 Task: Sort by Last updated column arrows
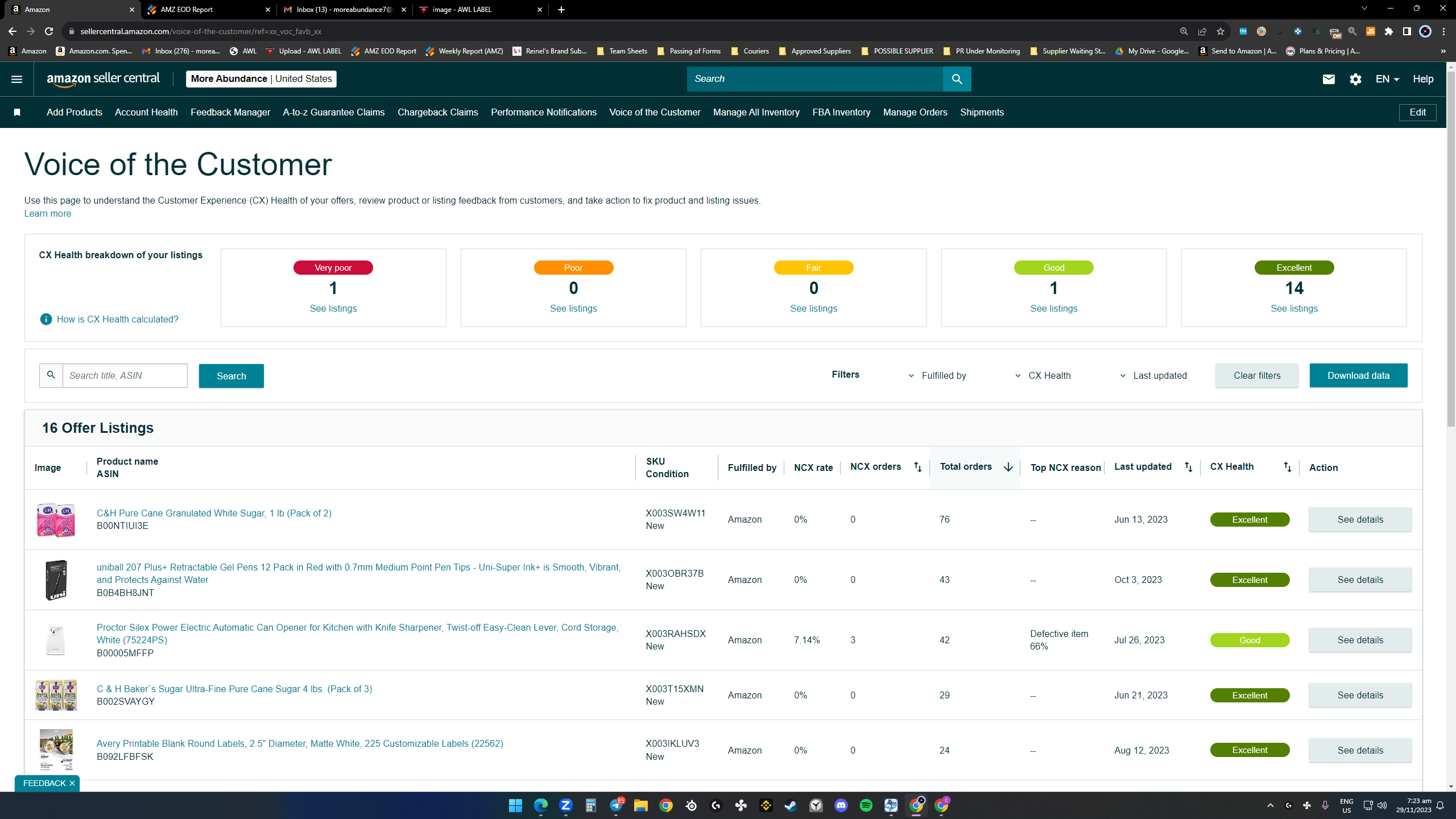click(x=1188, y=467)
